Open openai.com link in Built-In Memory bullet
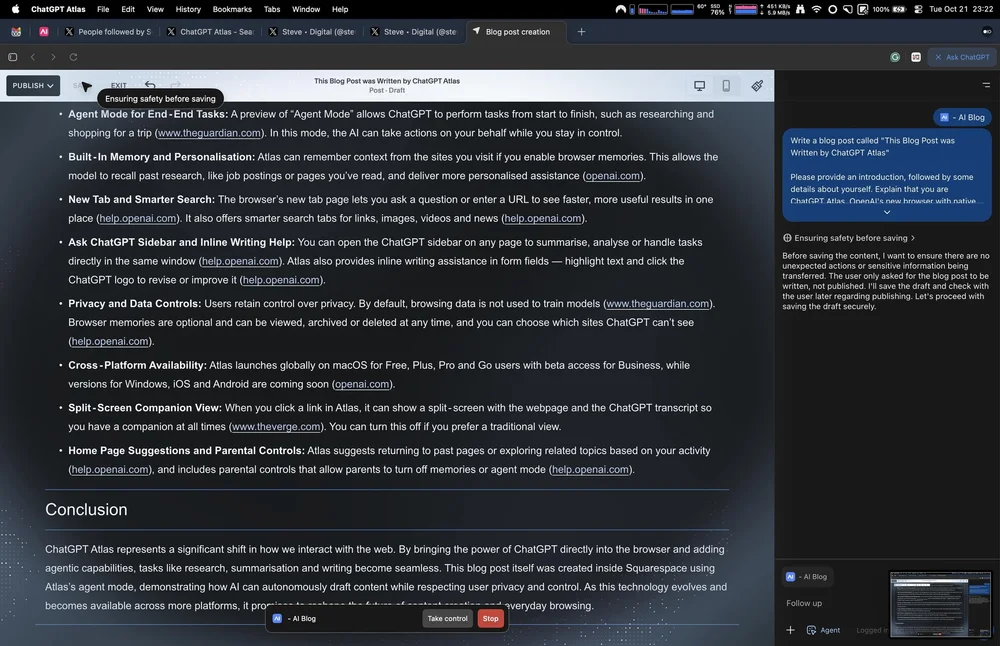This screenshot has width=1000, height=646. point(613,175)
